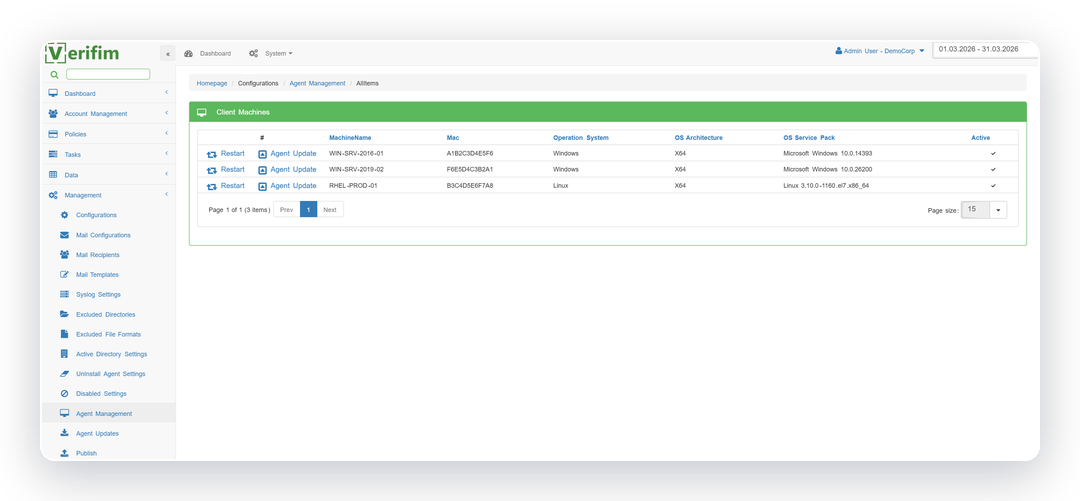1080x501 pixels.
Task: Open Configurations submenu item
Action: click(96, 215)
